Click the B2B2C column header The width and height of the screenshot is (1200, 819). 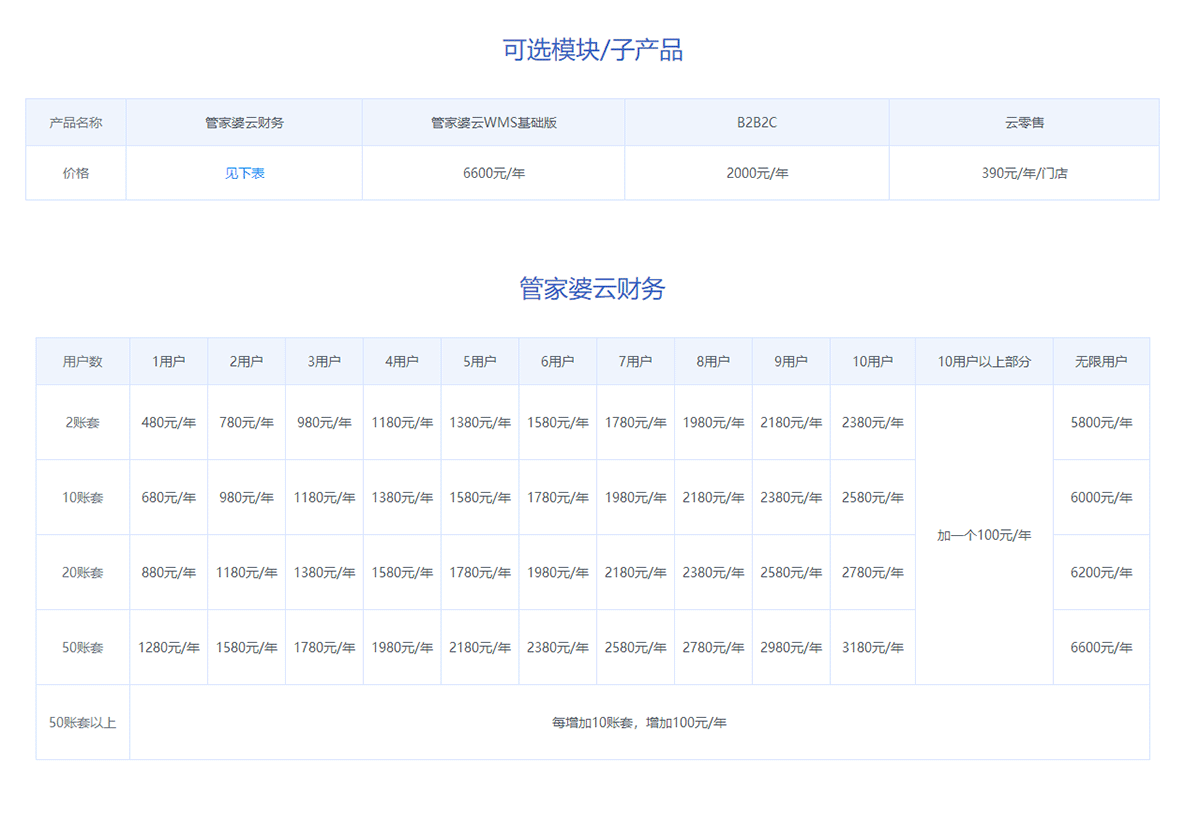click(x=757, y=123)
